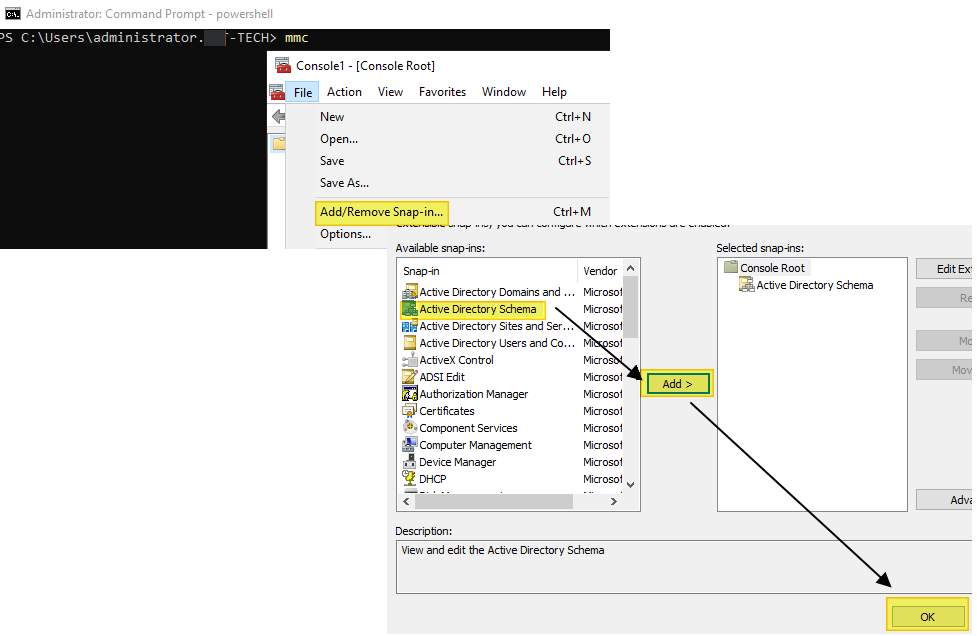The height and width of the screenshot is (636, 977).
Task: Click the horizontal scrollbar thumb of snap-in list
Action: tap(496, 501)
